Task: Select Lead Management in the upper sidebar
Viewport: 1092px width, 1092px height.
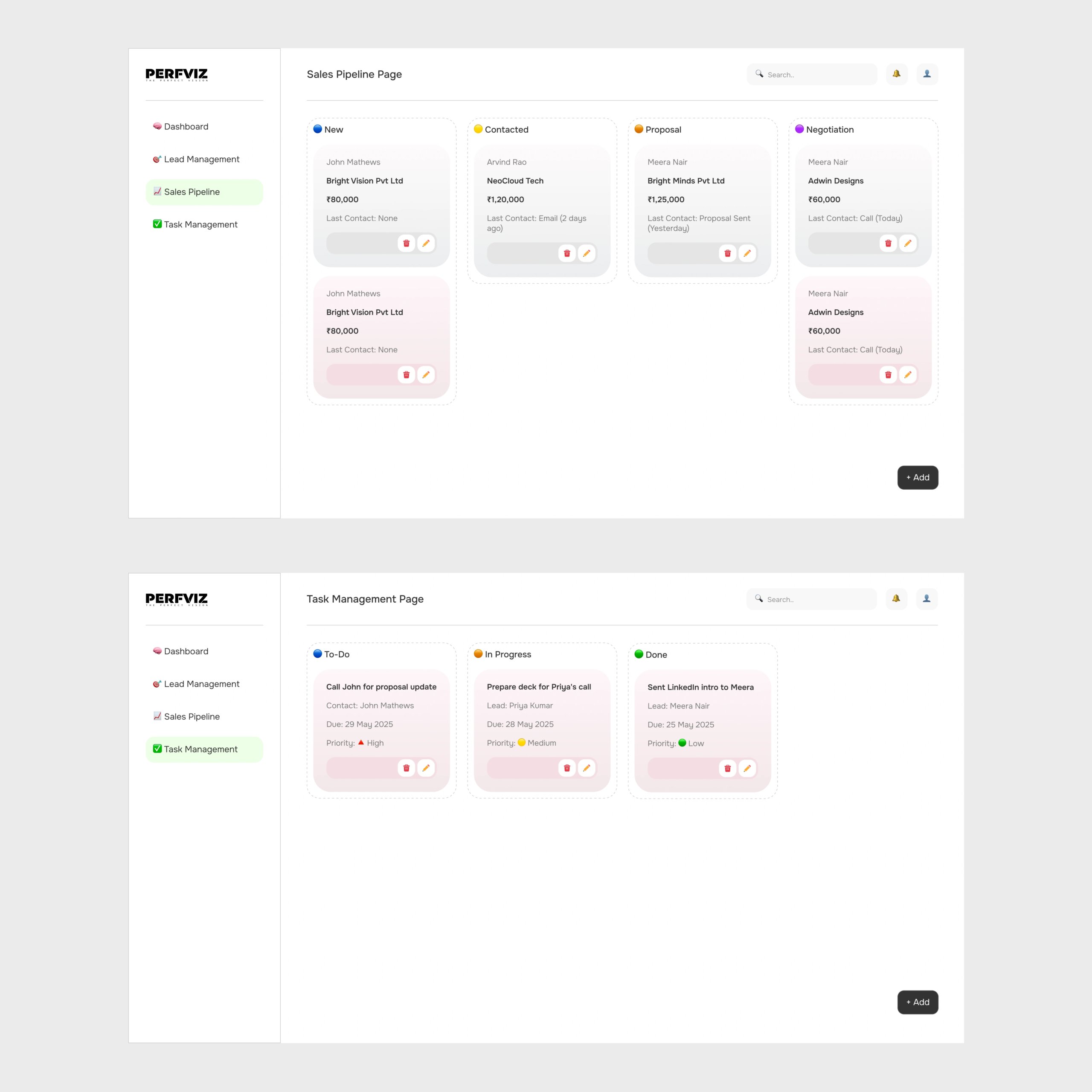Action: point(201,160)
